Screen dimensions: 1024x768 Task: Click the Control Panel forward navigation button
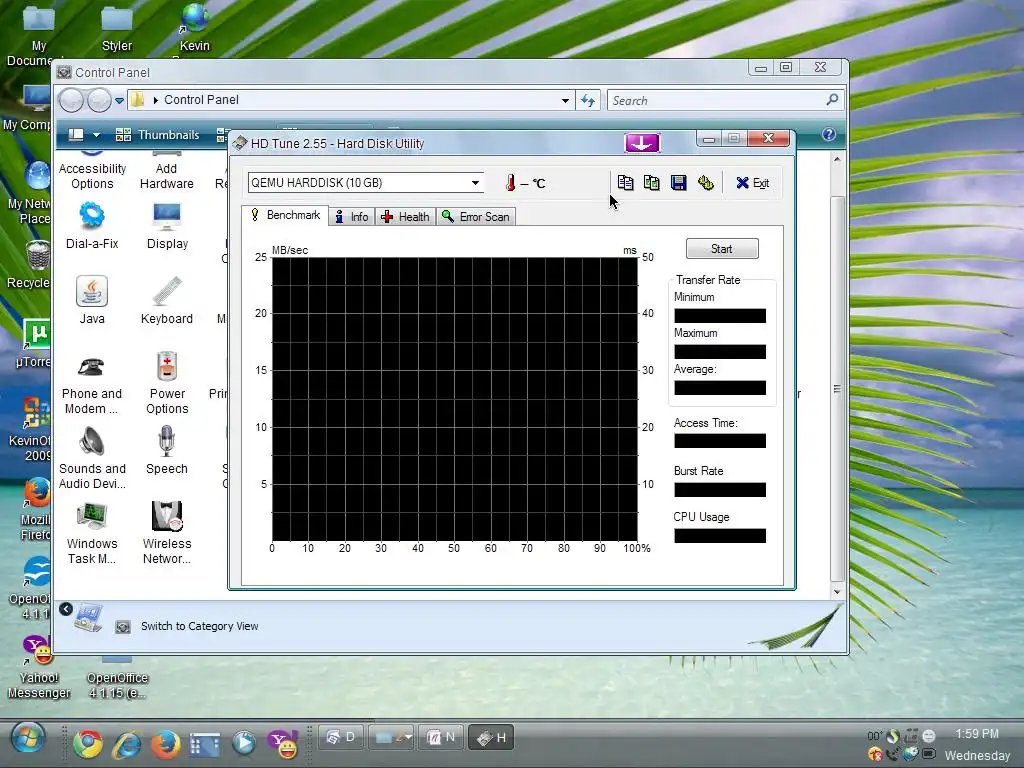[x=99, y=101]
